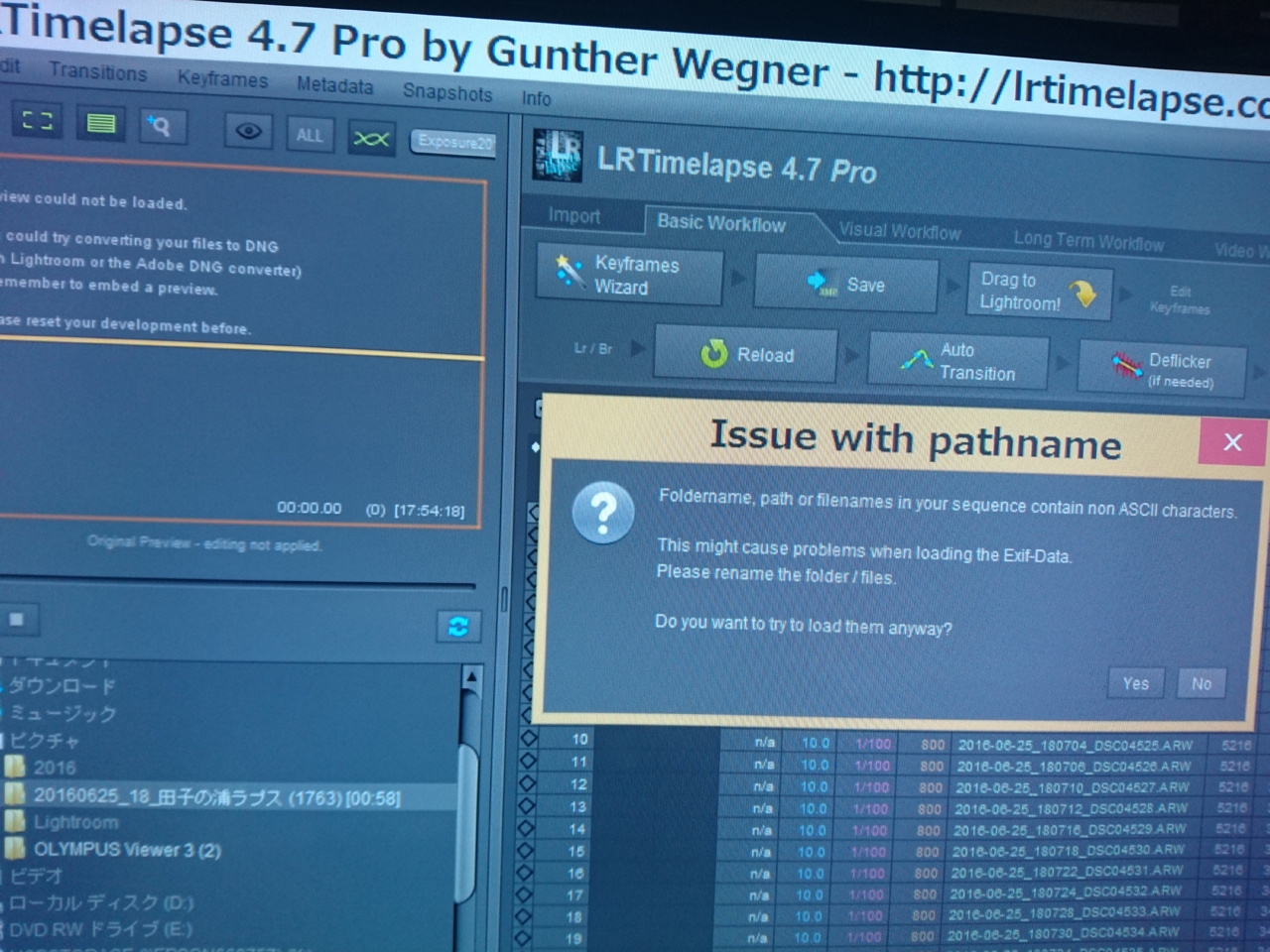Toggle the eye preview visibility icon
The image size is (1270, 952).
[248, 131]
